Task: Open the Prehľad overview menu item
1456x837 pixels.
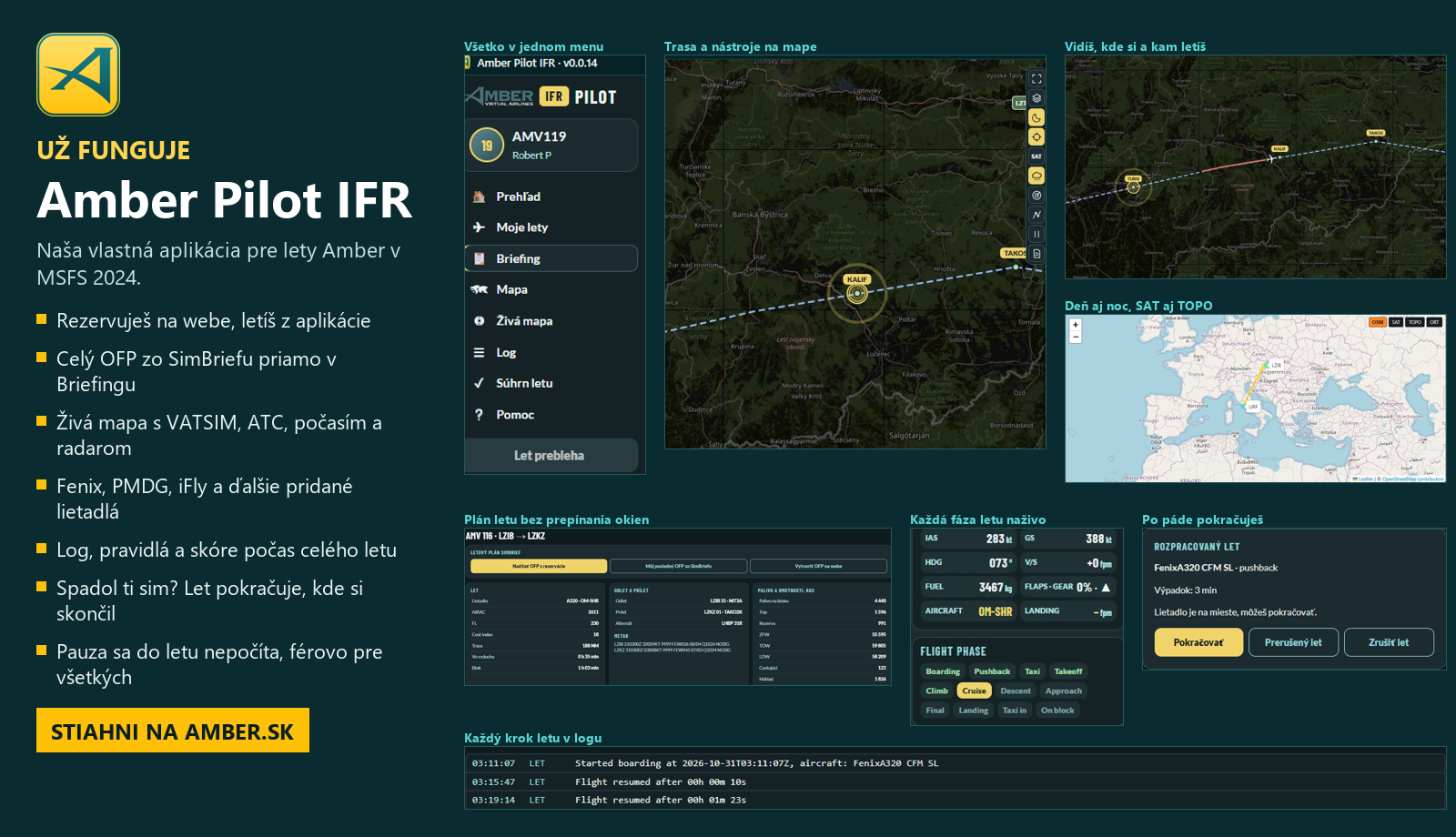Action: pos(551,197)
